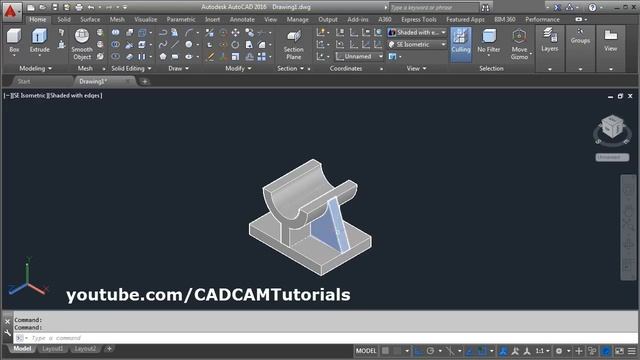Click the Smooth Object mesh tool

click(82, 44)
